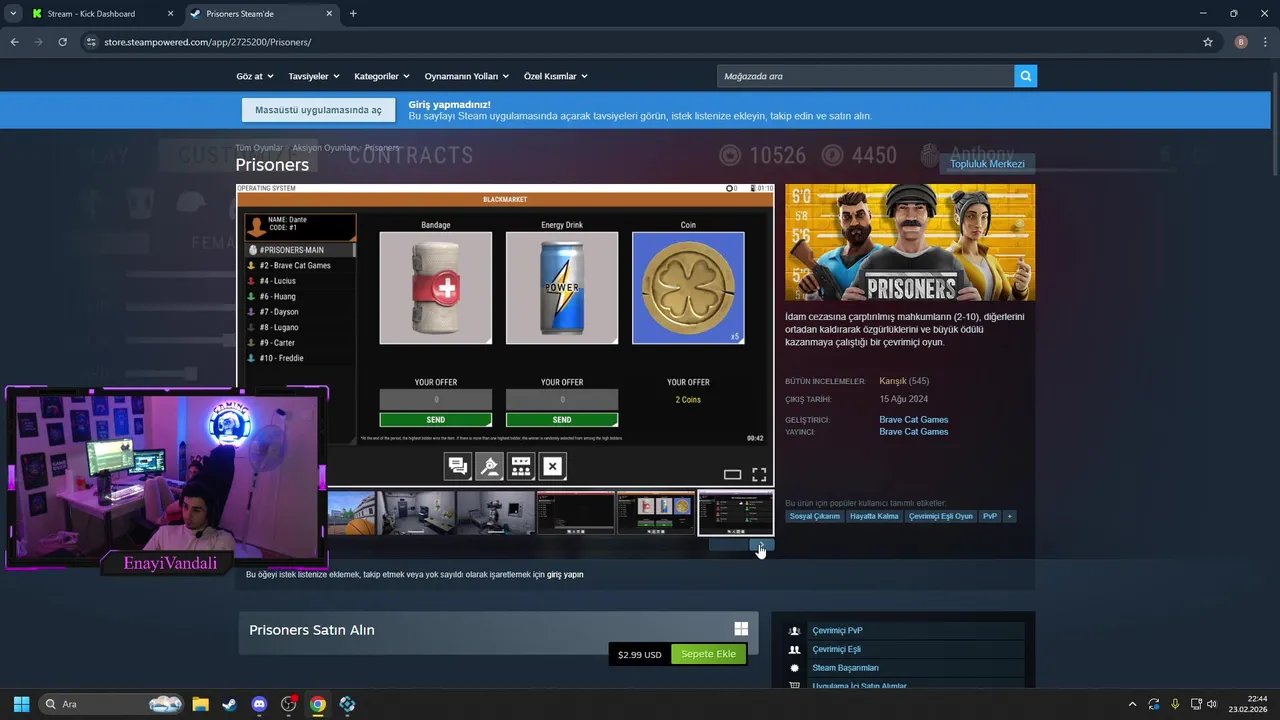1280x720 pixels.
Task: Open the Karışık reviews summary
Action: (x=892, y=381)
